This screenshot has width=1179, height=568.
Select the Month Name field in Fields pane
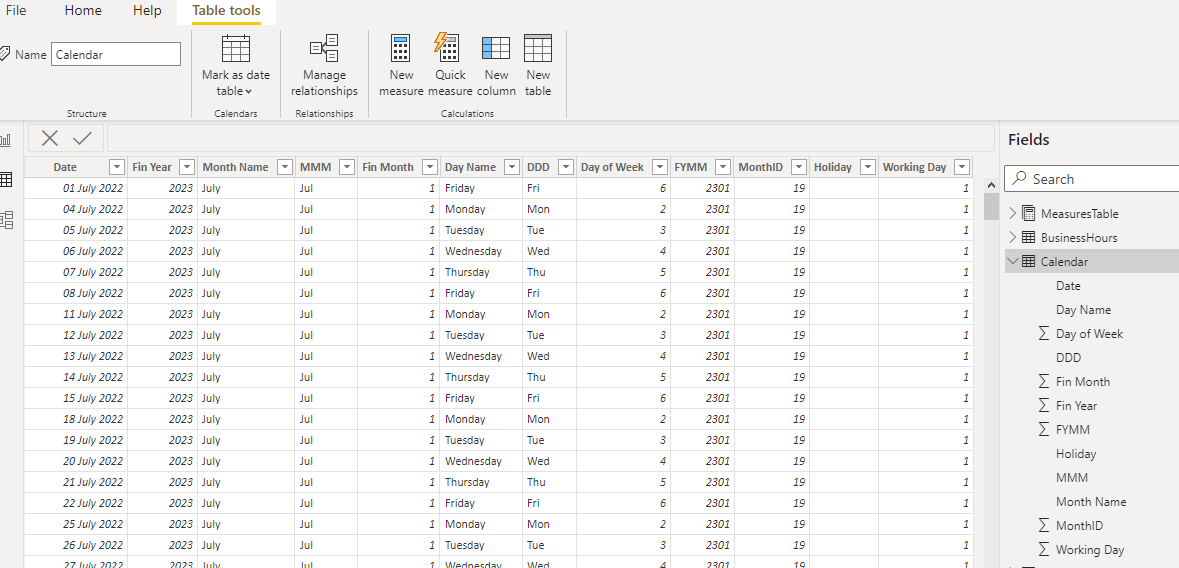[x=1091, y=502]
